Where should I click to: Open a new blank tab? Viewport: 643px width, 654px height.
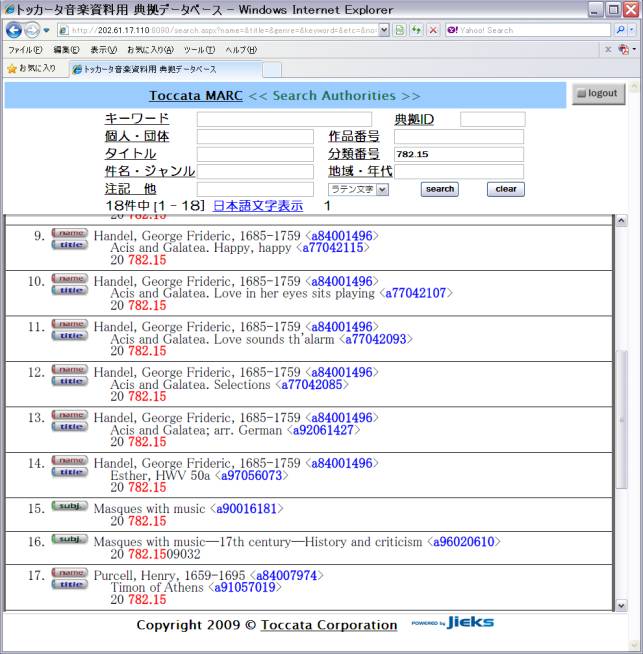tap(272, 70)
